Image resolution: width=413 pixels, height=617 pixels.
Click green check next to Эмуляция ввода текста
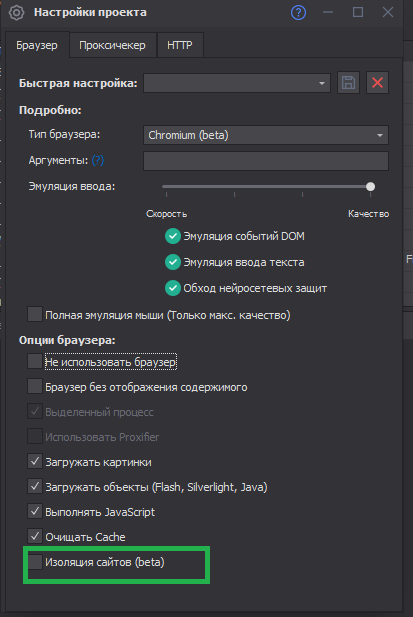(173, 262)
